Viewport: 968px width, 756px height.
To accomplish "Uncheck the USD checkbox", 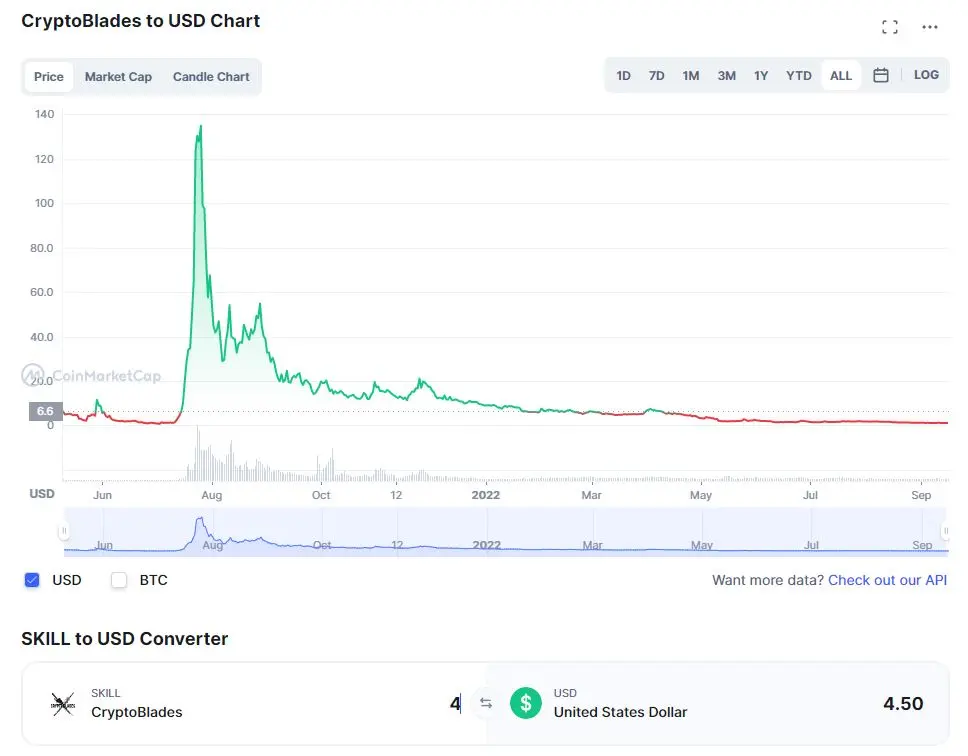I will (32, 579).
